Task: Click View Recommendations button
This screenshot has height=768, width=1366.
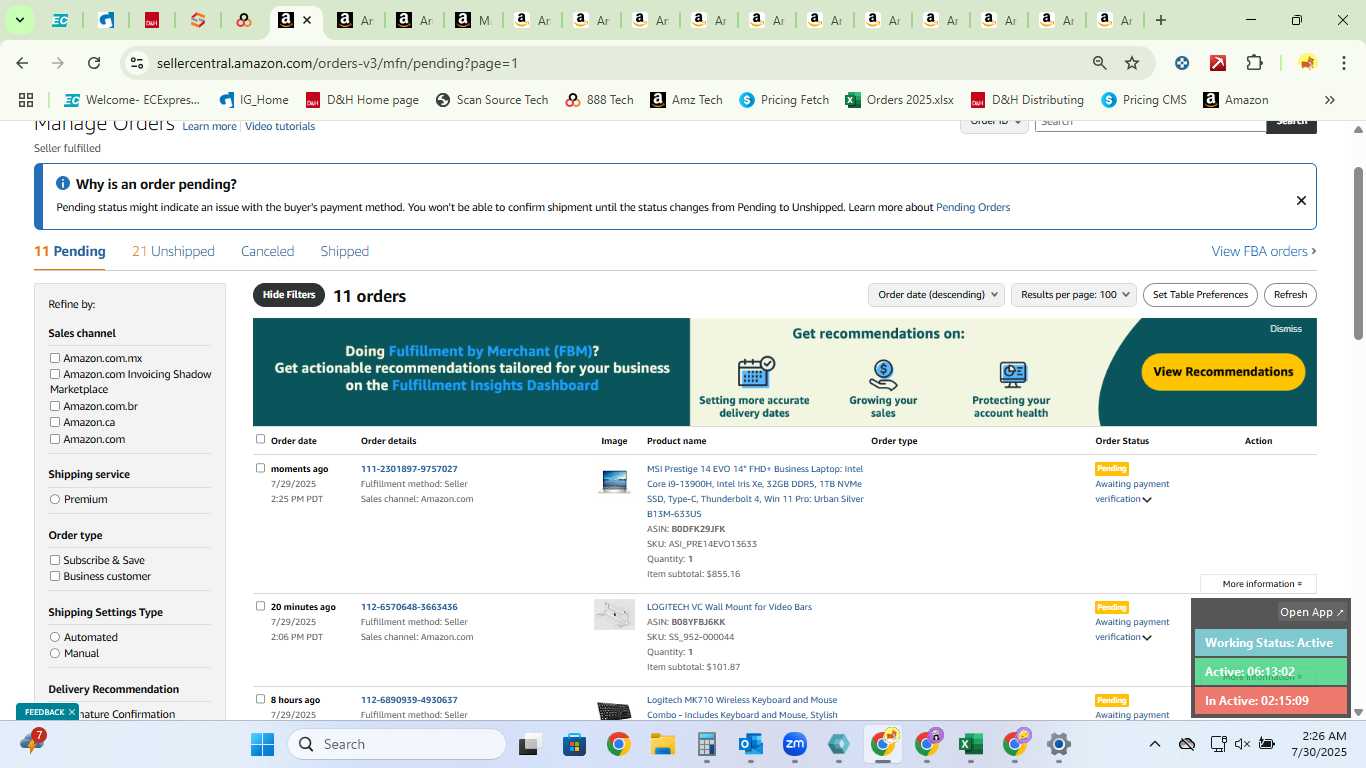Action: tap(1223, 372)
